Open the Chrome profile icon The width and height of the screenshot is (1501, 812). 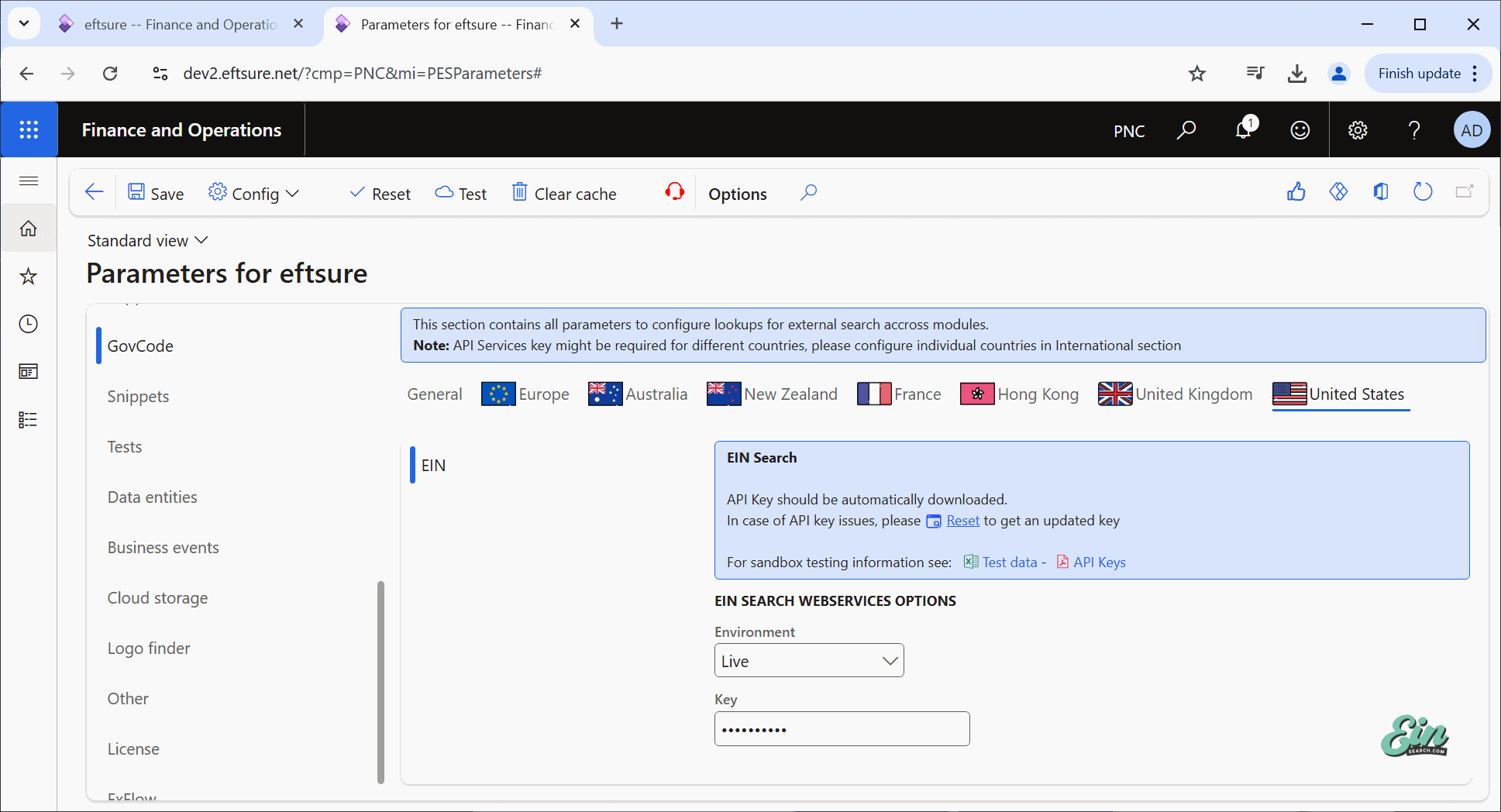coord(1338,74)
